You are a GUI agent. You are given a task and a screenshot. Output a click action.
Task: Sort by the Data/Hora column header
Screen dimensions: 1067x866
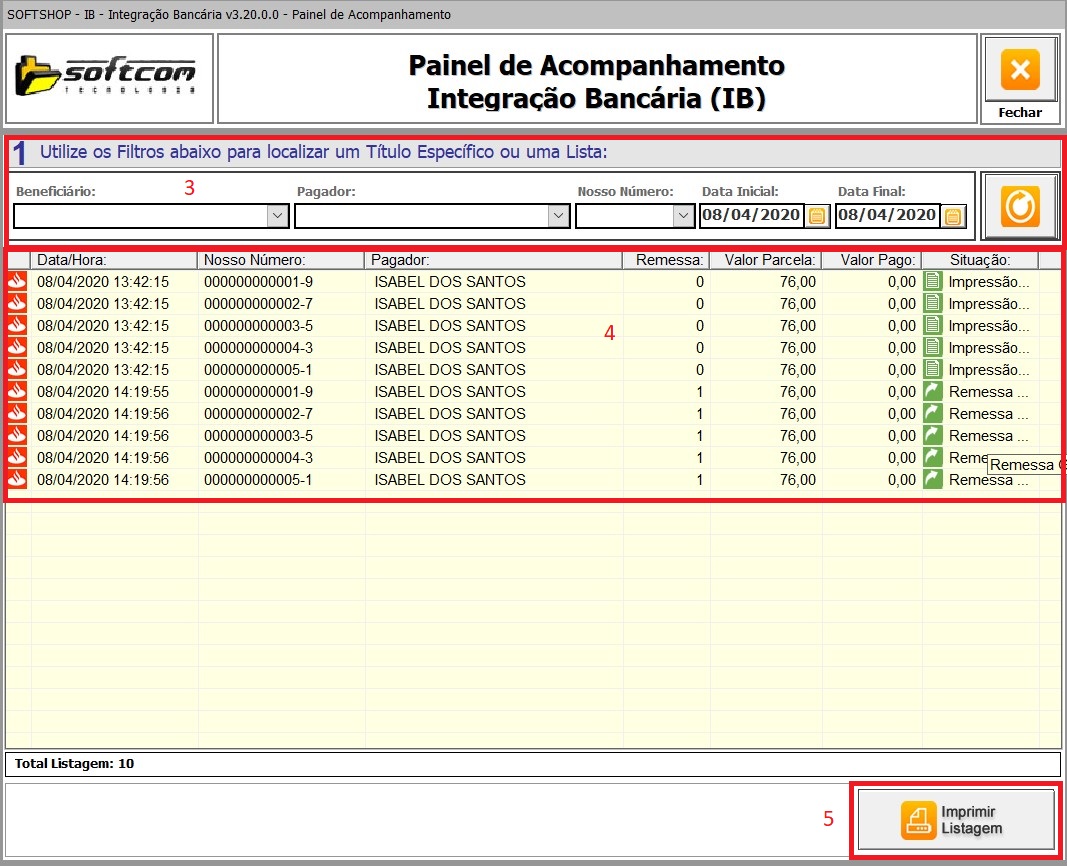(x=114, y=260)
